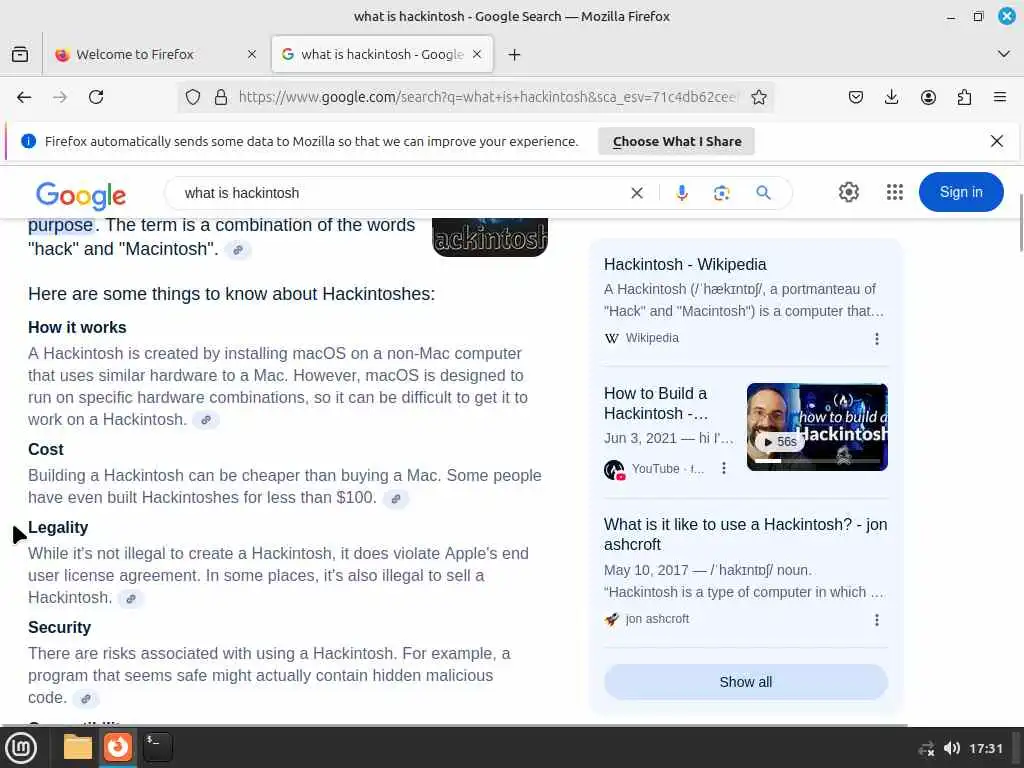Play the how to build Hackintosh video thumbnail
Image resolution: width=1024 pixels, height=768 pixels.
817,427
